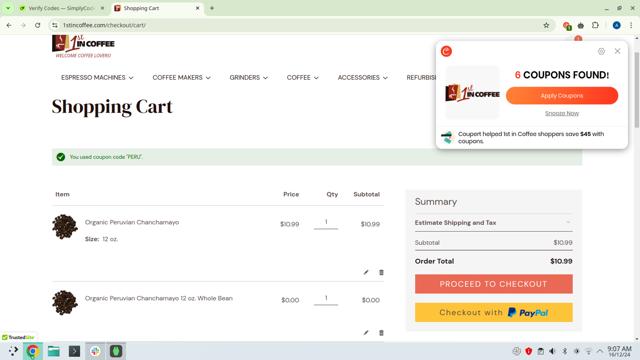Open the Coupert extension icon in toolbar
Screen dimensions: 640x360
[x=566, y=26]
